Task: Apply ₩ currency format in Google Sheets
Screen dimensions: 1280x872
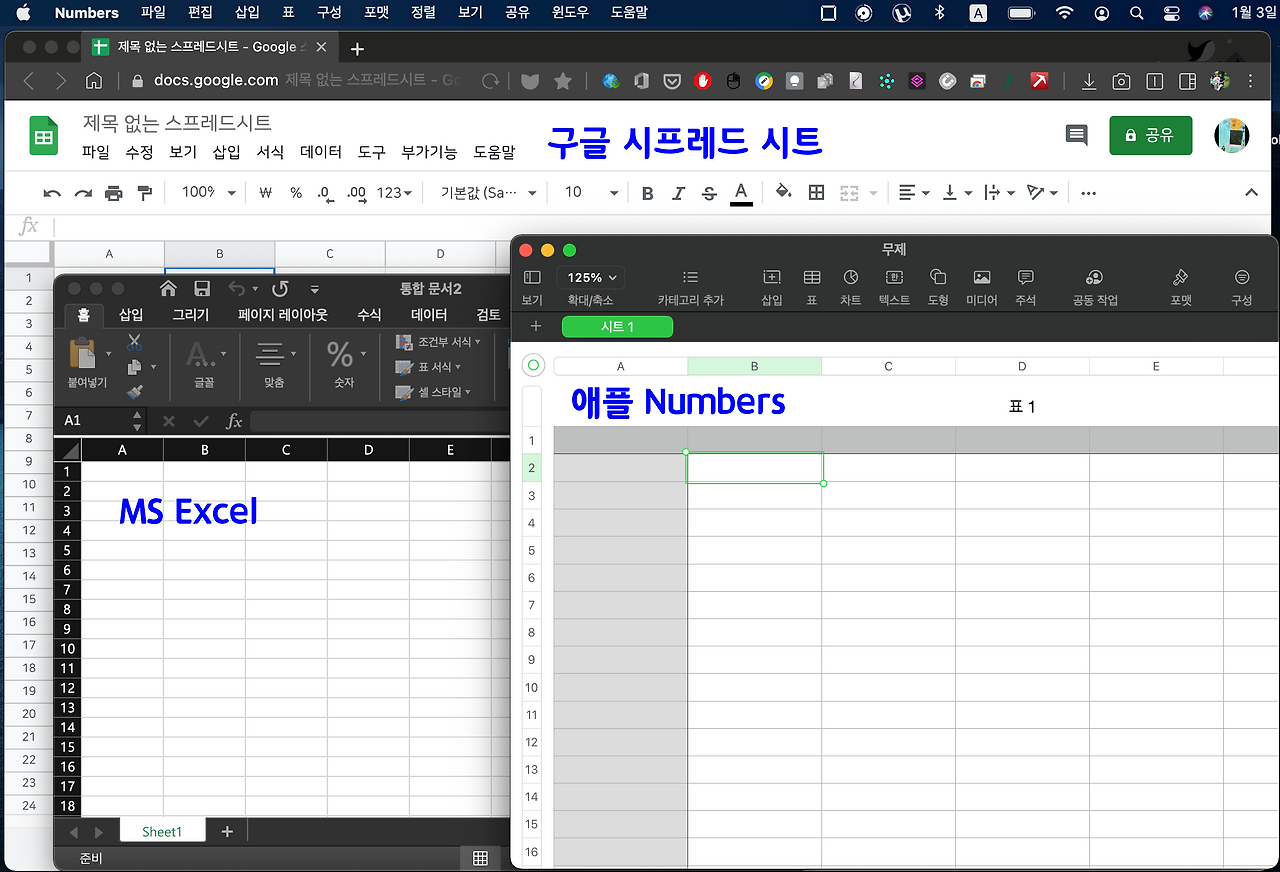Action: (265, 193)
